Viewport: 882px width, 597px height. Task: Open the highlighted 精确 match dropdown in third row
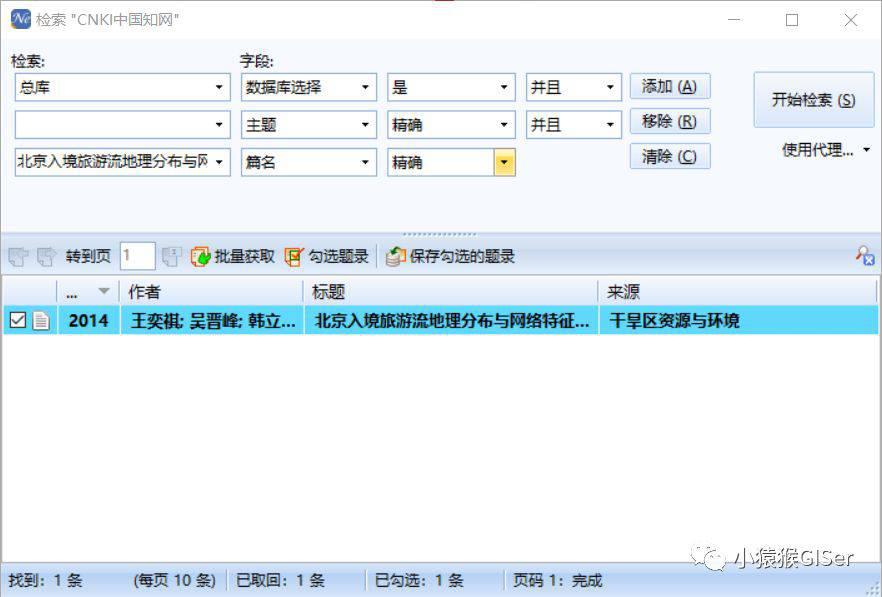pyautogui.click(x=504, y=162)
